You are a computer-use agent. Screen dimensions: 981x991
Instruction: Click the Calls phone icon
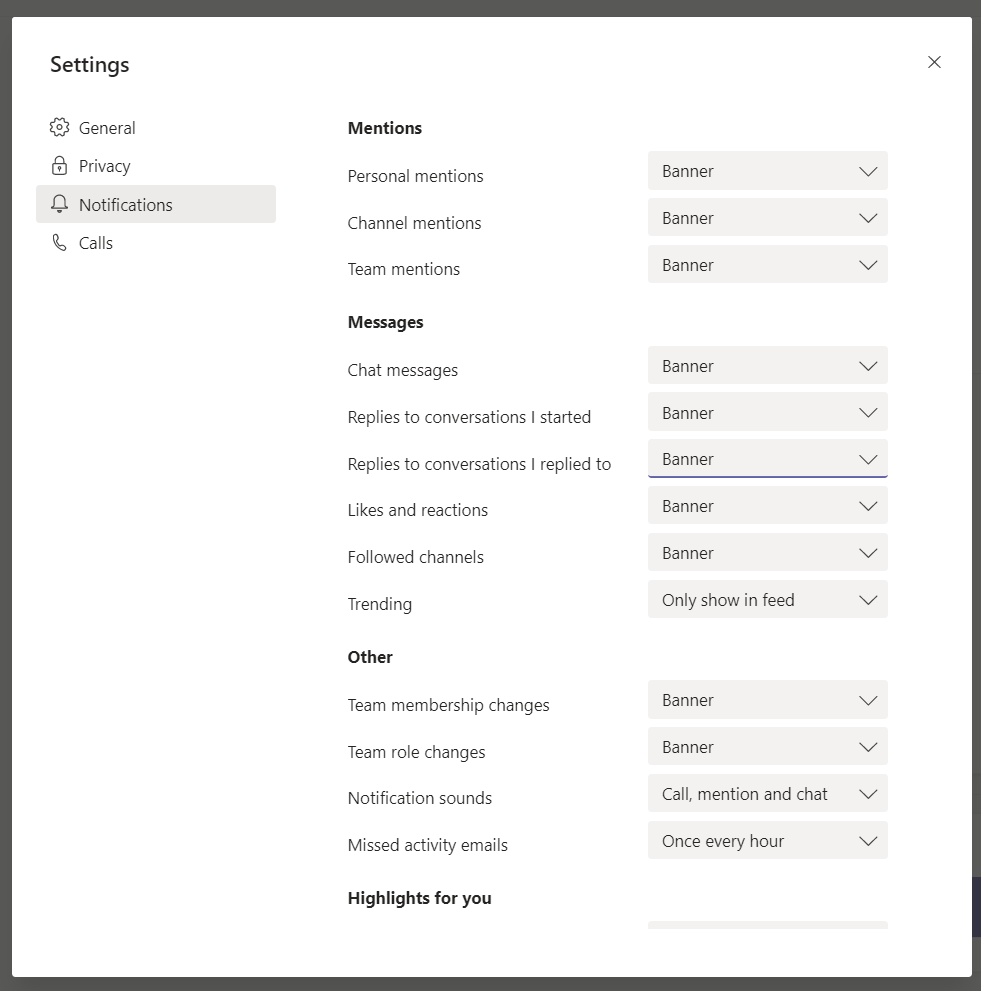click(59, 243)
